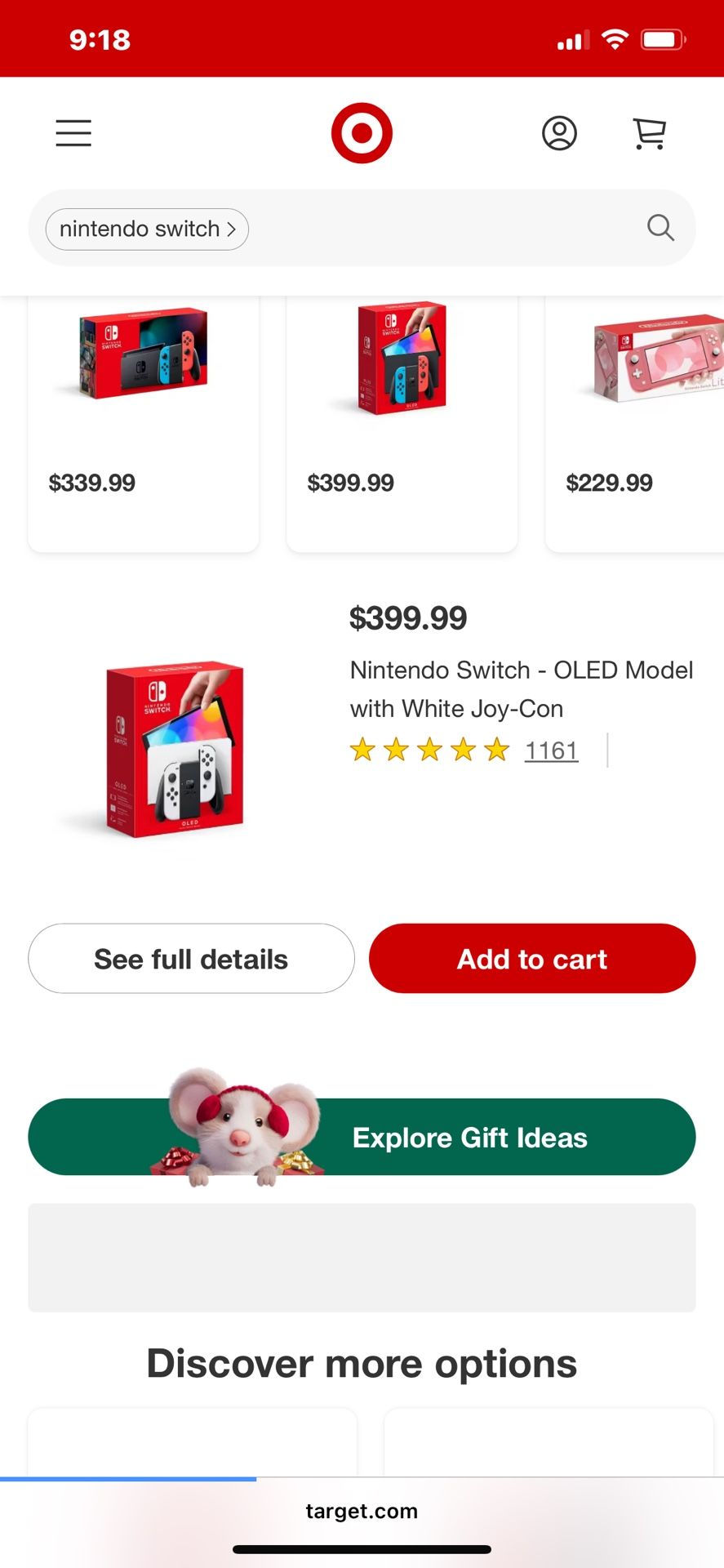
Task: Open the account profile icon
Action: click(559, 133)
